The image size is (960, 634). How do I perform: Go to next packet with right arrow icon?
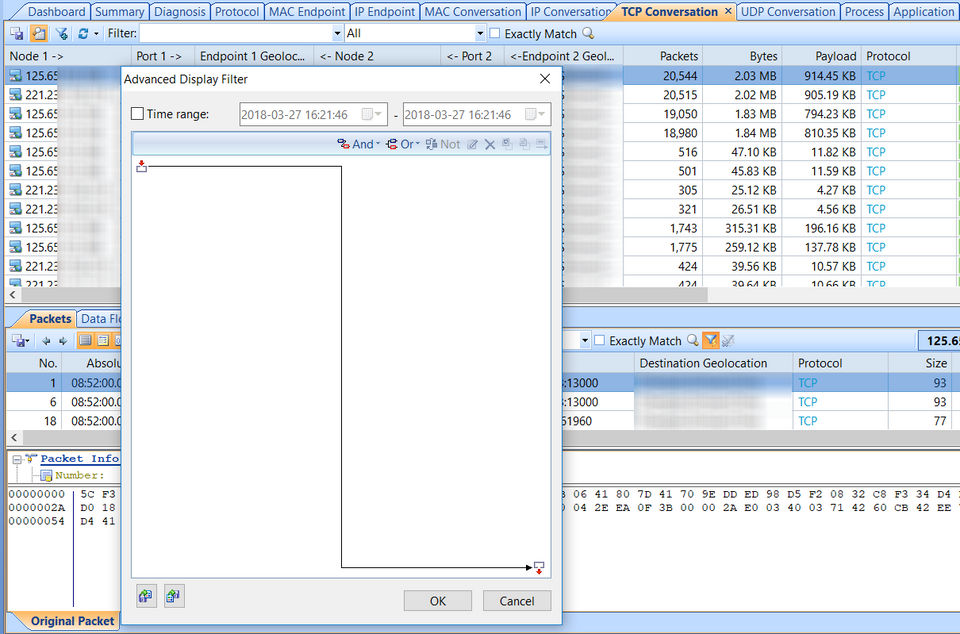click(x=63, y=341)
